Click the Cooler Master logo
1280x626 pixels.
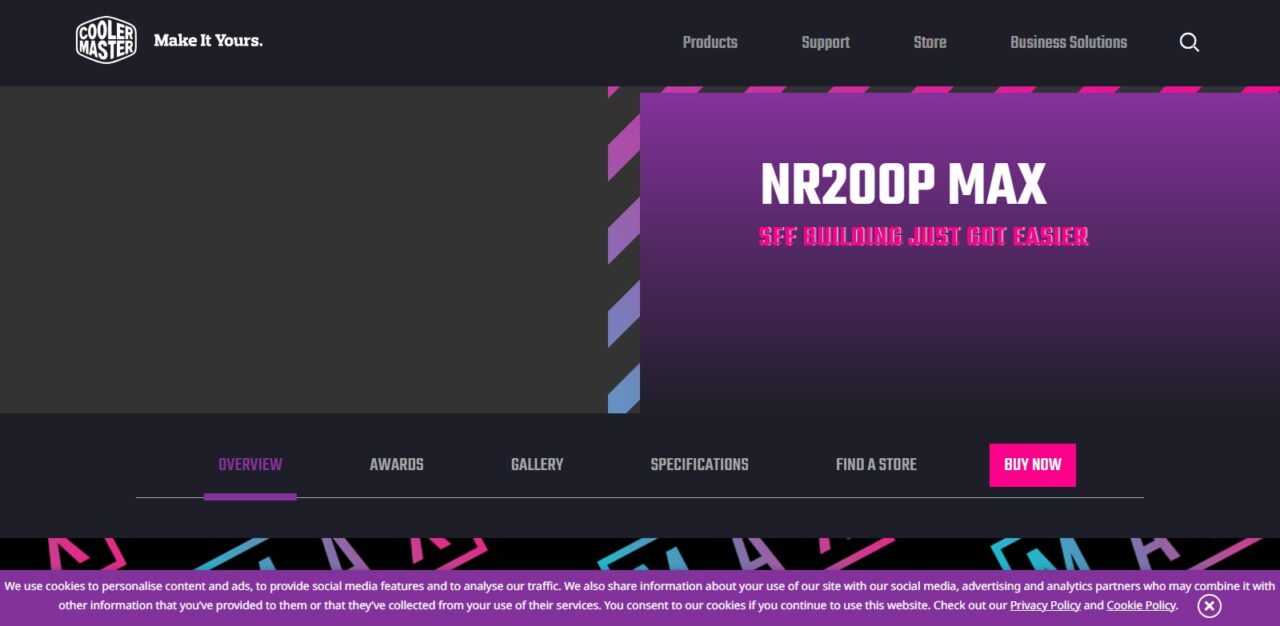pyautogui.click(x=106, y=41)
